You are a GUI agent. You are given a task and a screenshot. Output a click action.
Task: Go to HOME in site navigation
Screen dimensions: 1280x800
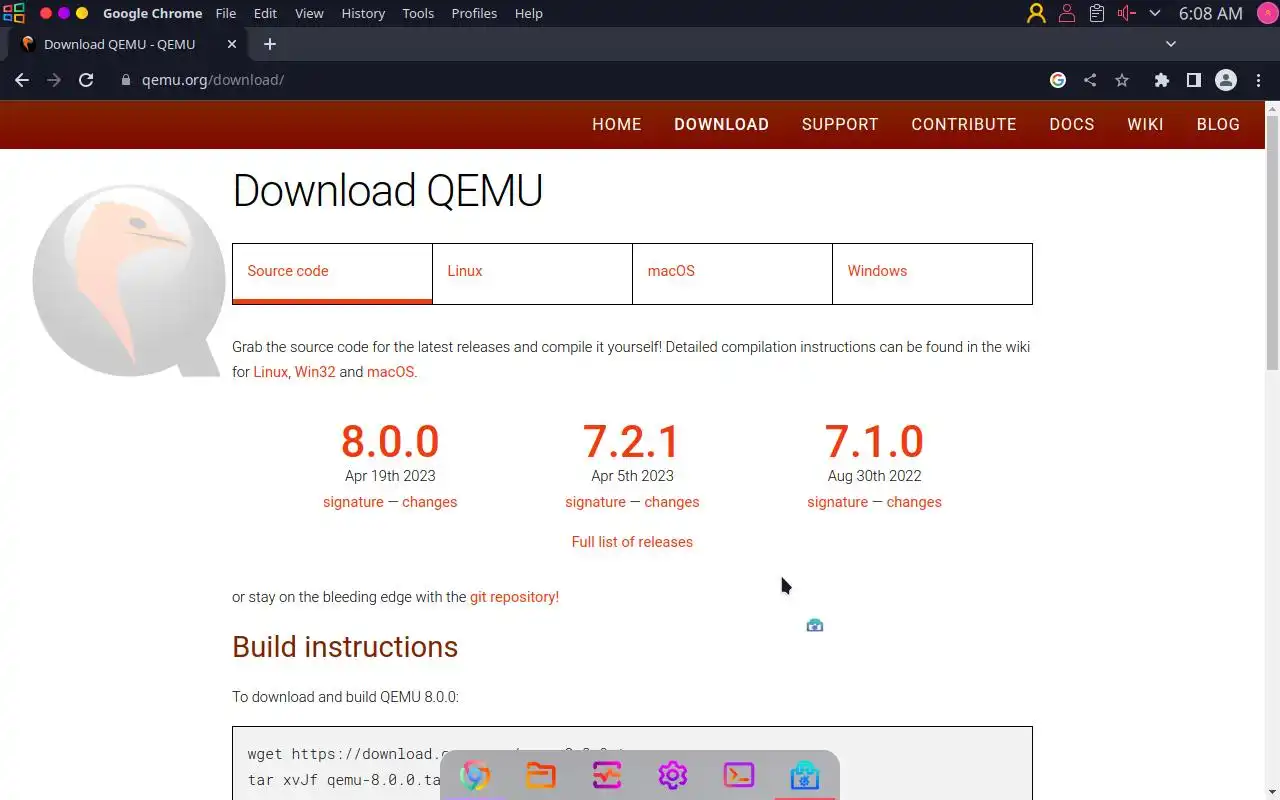[617, 124]
